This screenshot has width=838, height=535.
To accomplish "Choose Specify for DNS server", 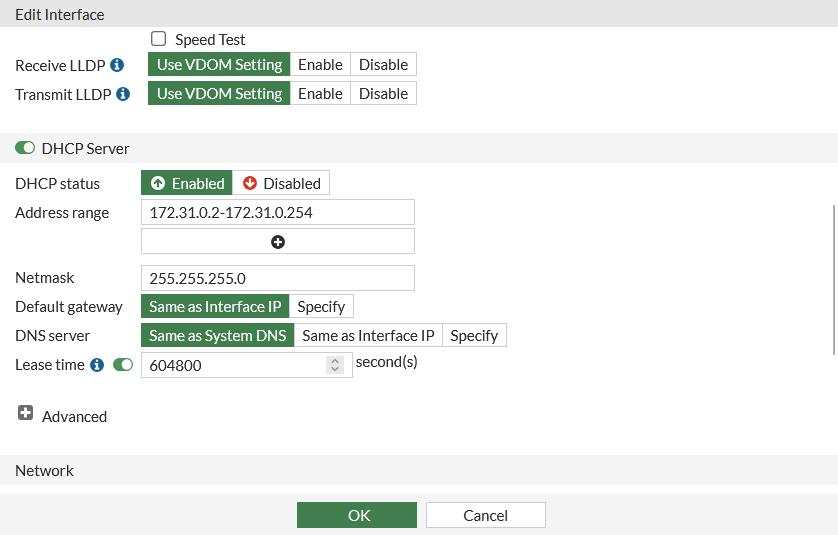I will pos(474,335).
